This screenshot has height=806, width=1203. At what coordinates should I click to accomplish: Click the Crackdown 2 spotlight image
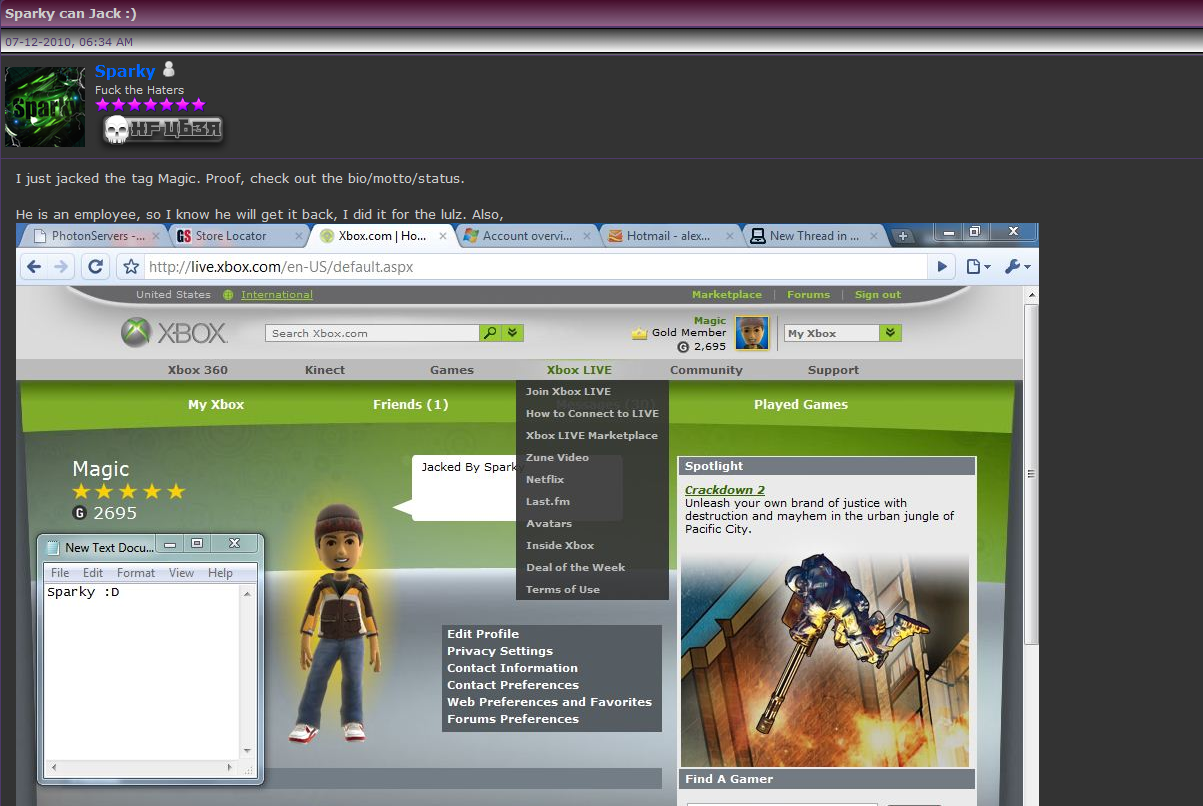[825, 660]
